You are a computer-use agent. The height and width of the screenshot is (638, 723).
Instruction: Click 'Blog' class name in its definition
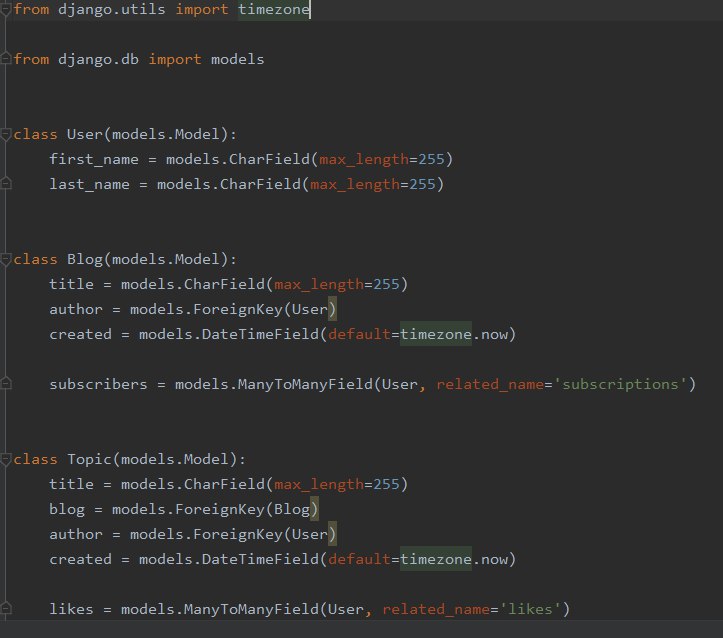pyautogui.click(x=85, y=259)
